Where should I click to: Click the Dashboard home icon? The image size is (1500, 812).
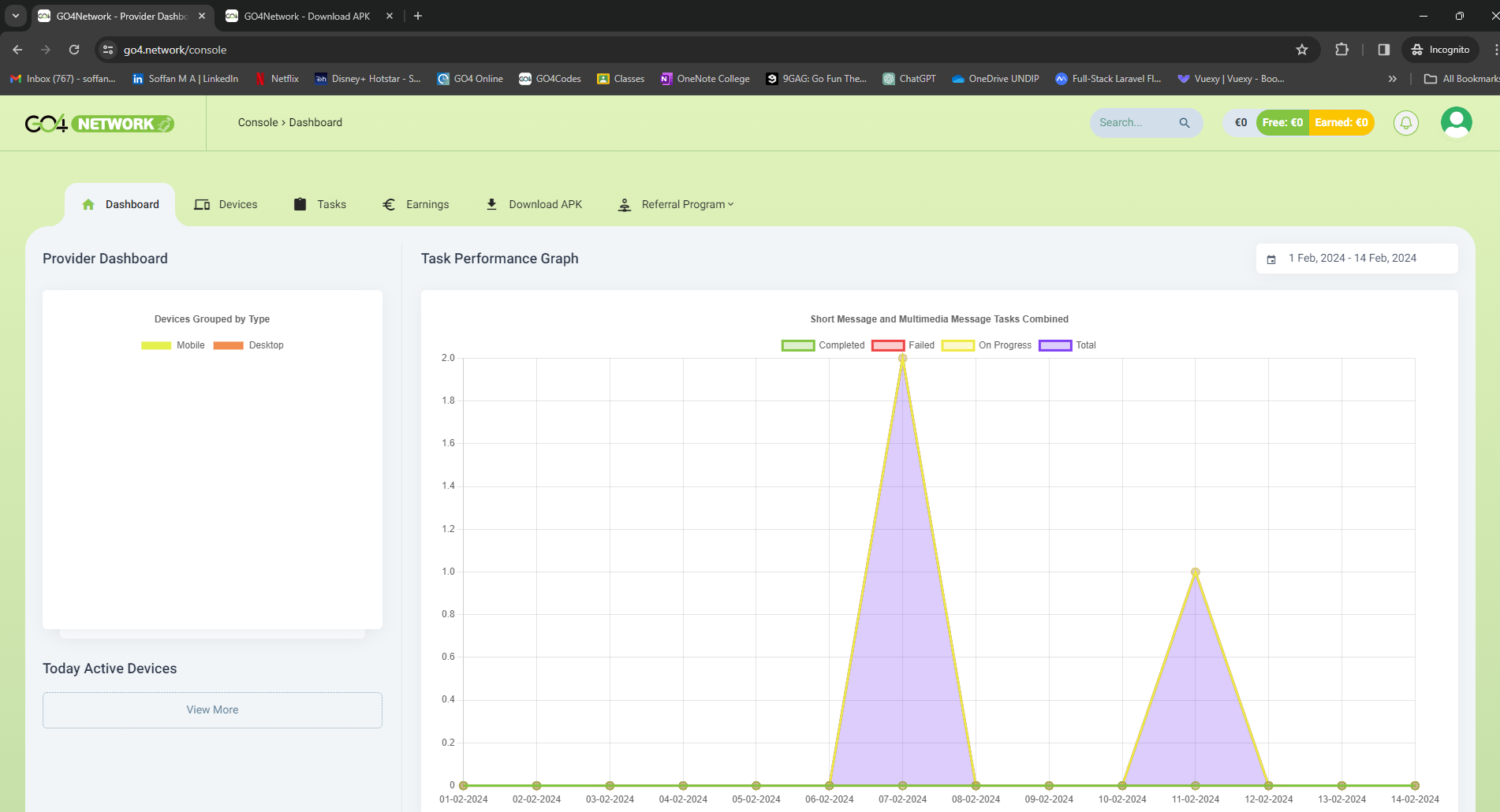point(88,205)
